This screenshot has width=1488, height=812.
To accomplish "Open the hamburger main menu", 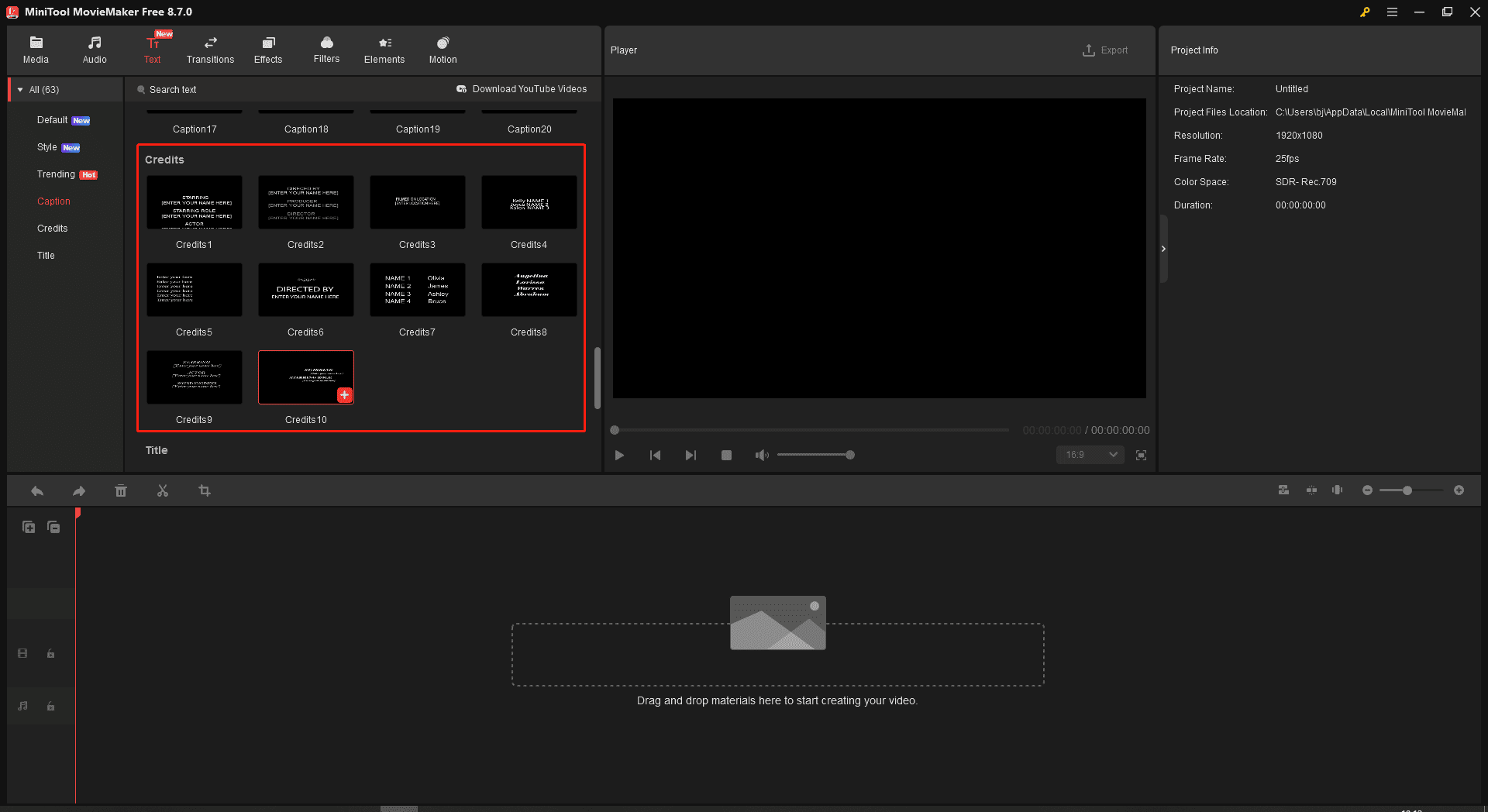I will coord(1392,12).
